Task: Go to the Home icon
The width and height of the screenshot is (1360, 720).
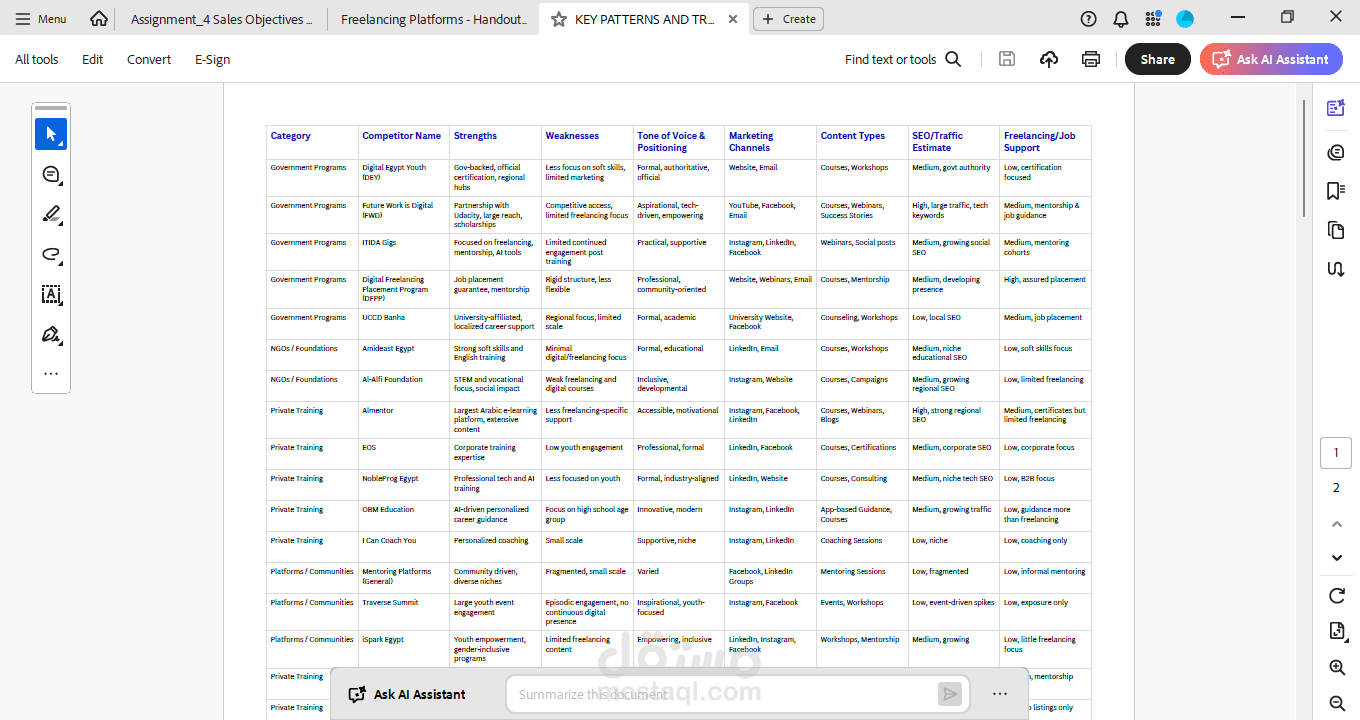Action: point(98,19)
